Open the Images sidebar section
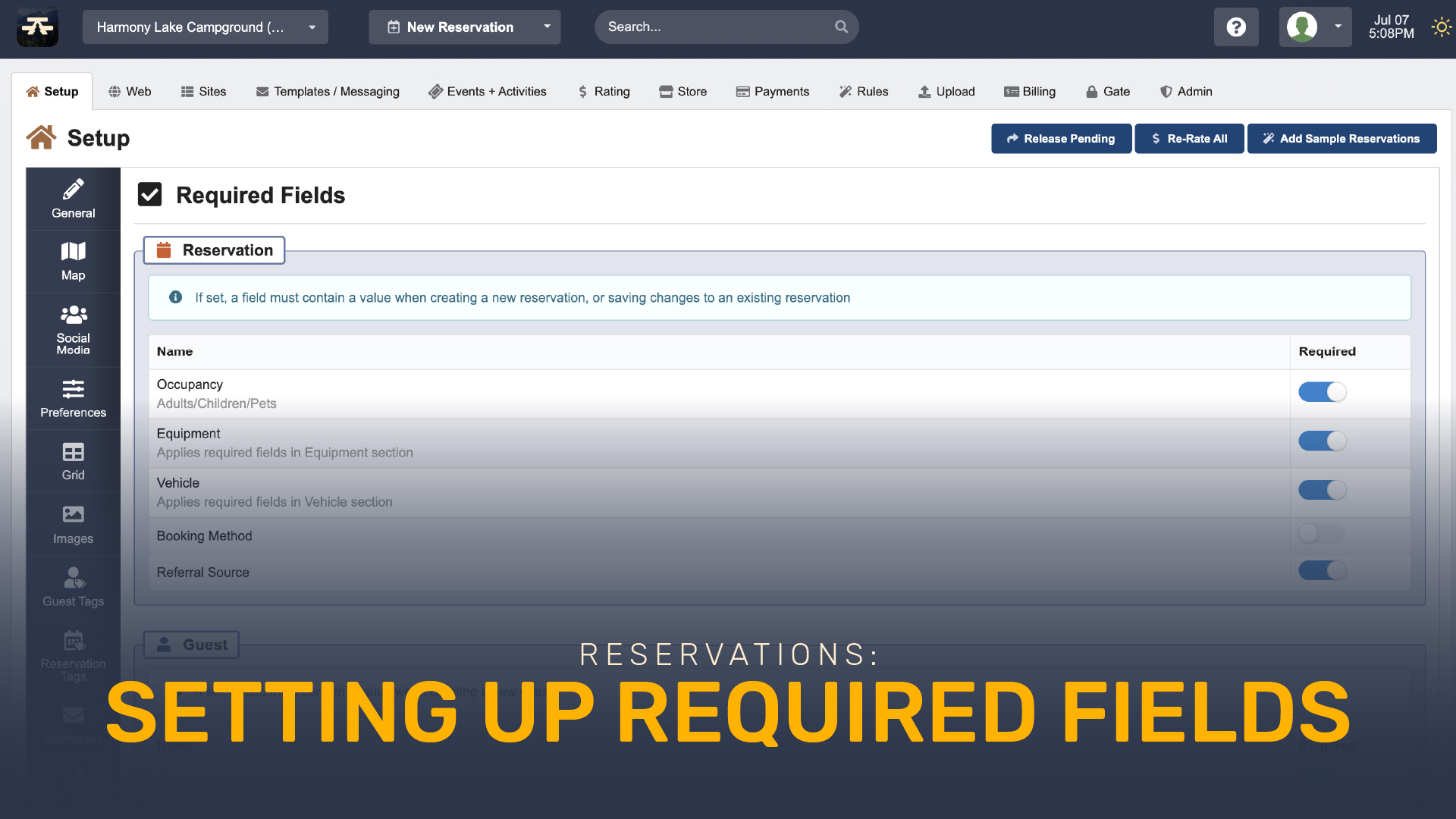Viewport: 1456px width, 819px height. [x=73, y=525]
